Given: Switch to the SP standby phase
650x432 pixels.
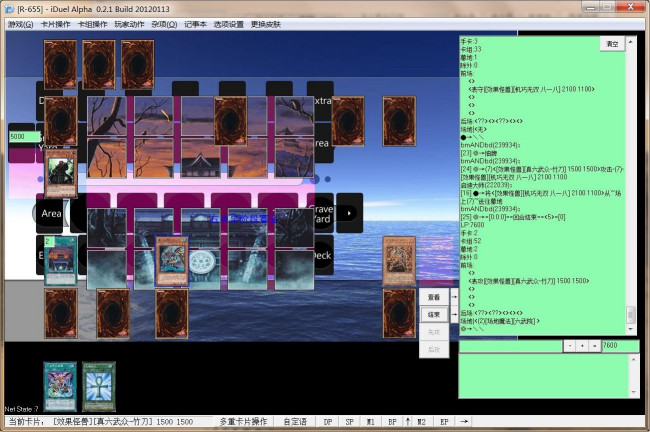Looking at the screenshot, I should 349,422.
